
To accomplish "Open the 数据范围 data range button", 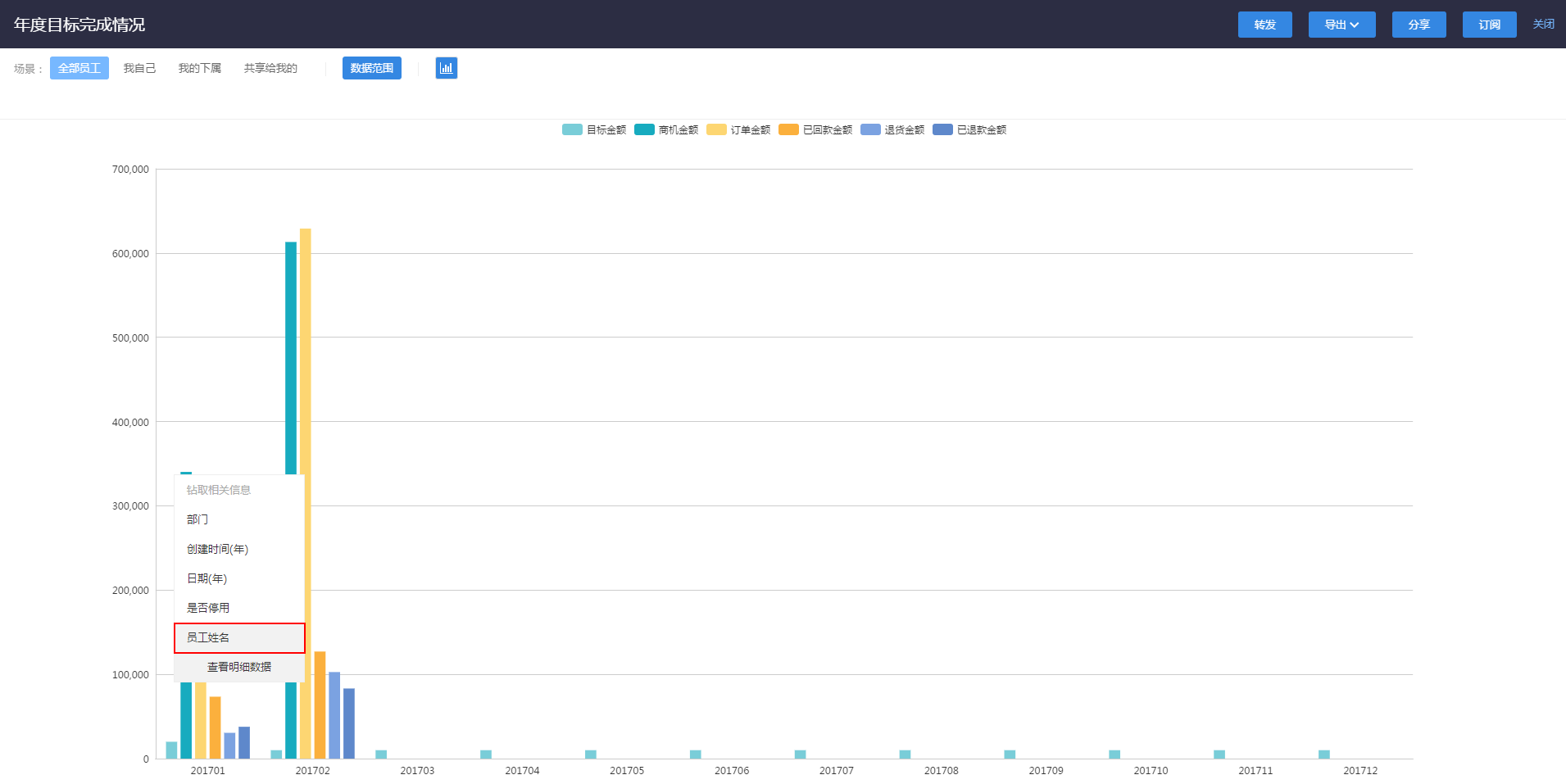I will [x=372, y=68].
